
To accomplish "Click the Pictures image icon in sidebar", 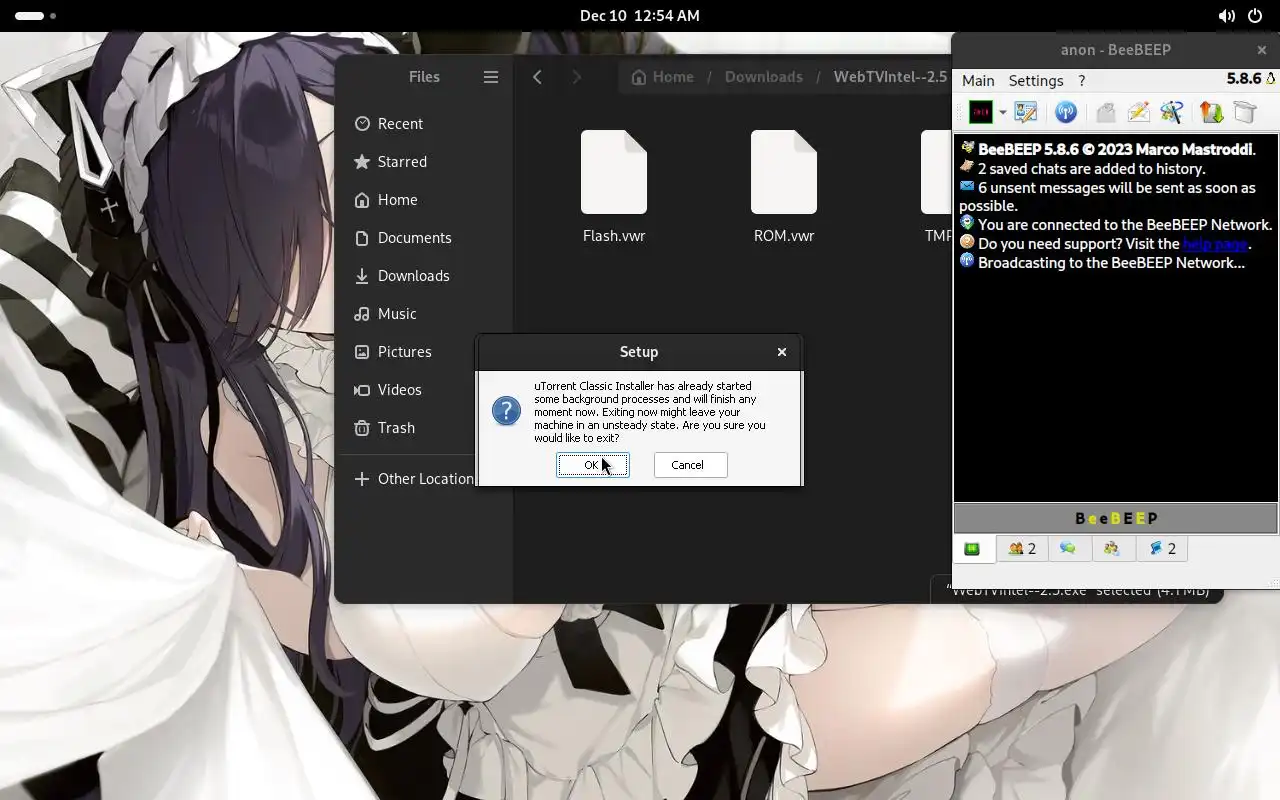I will [362, 352].
